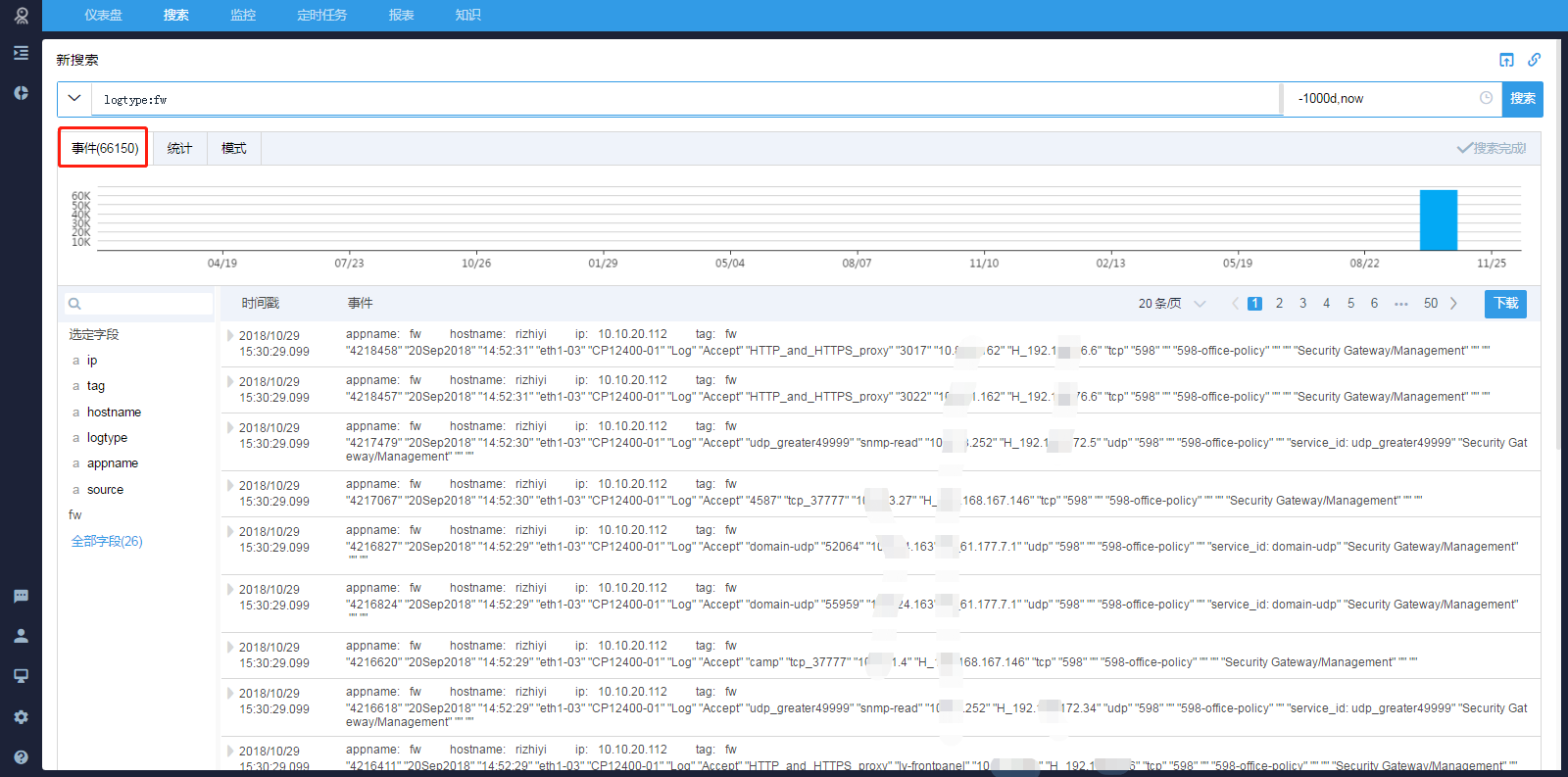Open the 全部字段(26) link
The height and width of the screenshot is (777, 1568).
107,542
